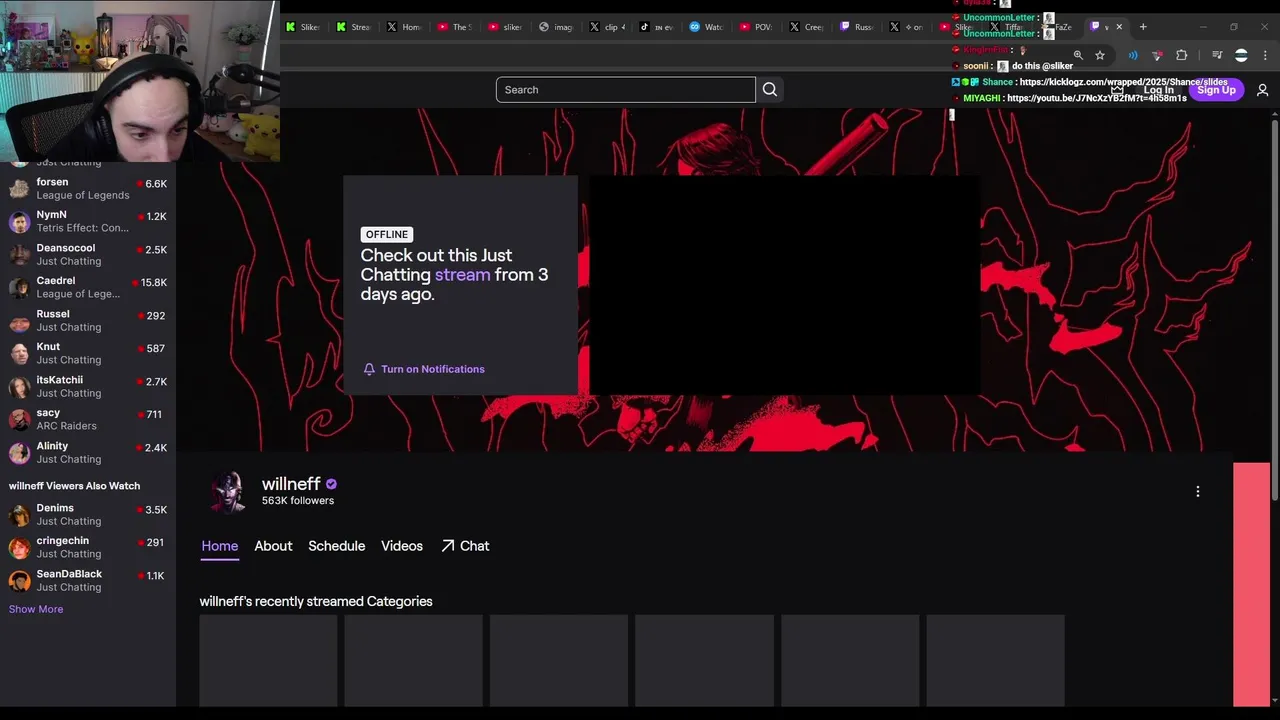Open the willneff channel name link

(291, 484)
